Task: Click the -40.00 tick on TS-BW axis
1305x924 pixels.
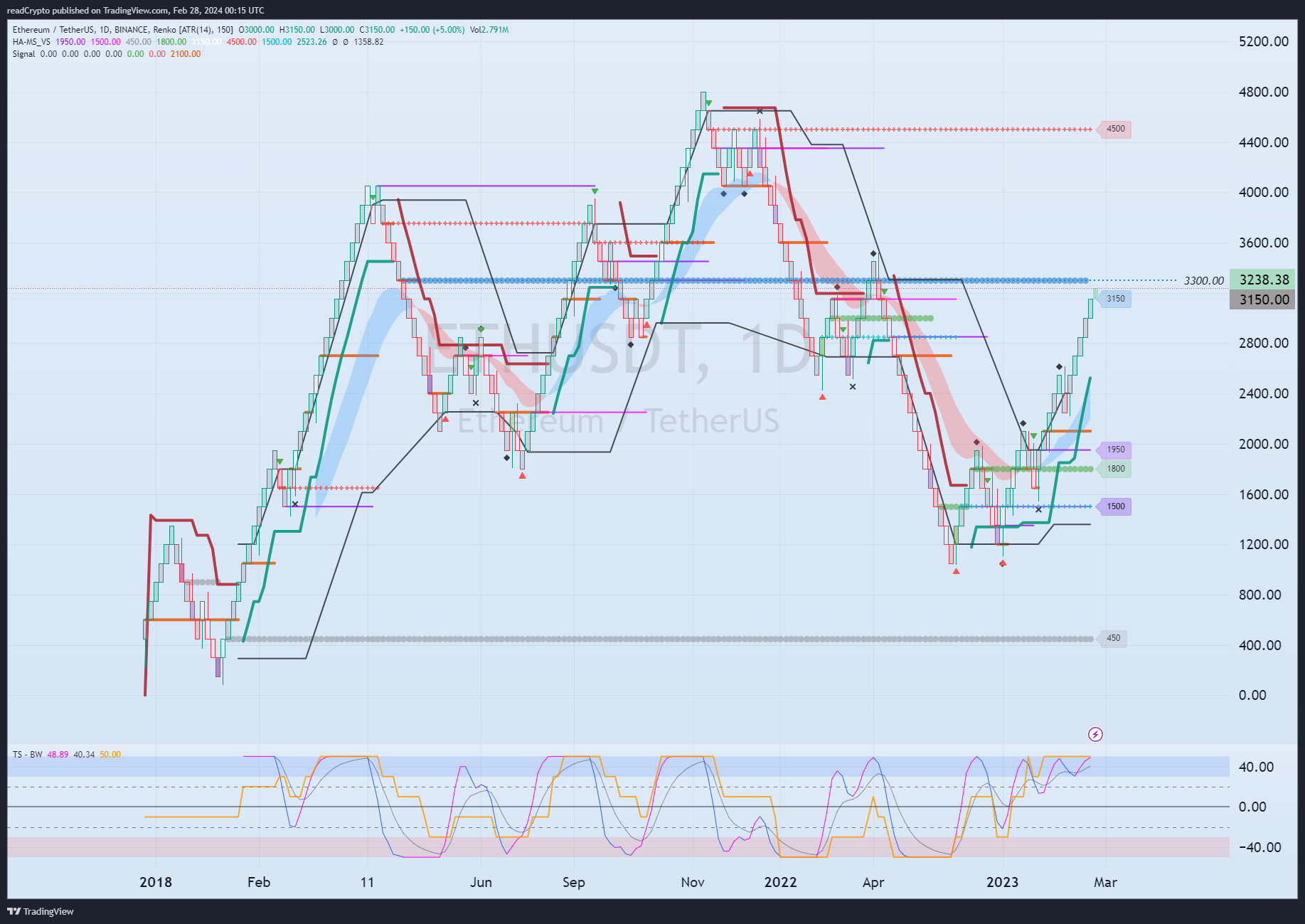Action: click(1259, 847)
